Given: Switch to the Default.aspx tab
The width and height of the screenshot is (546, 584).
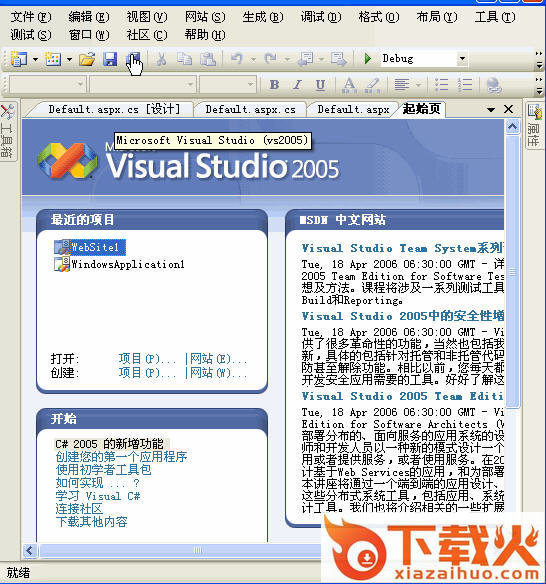Looking at the screenshot, I should click(x=353, y=109).
